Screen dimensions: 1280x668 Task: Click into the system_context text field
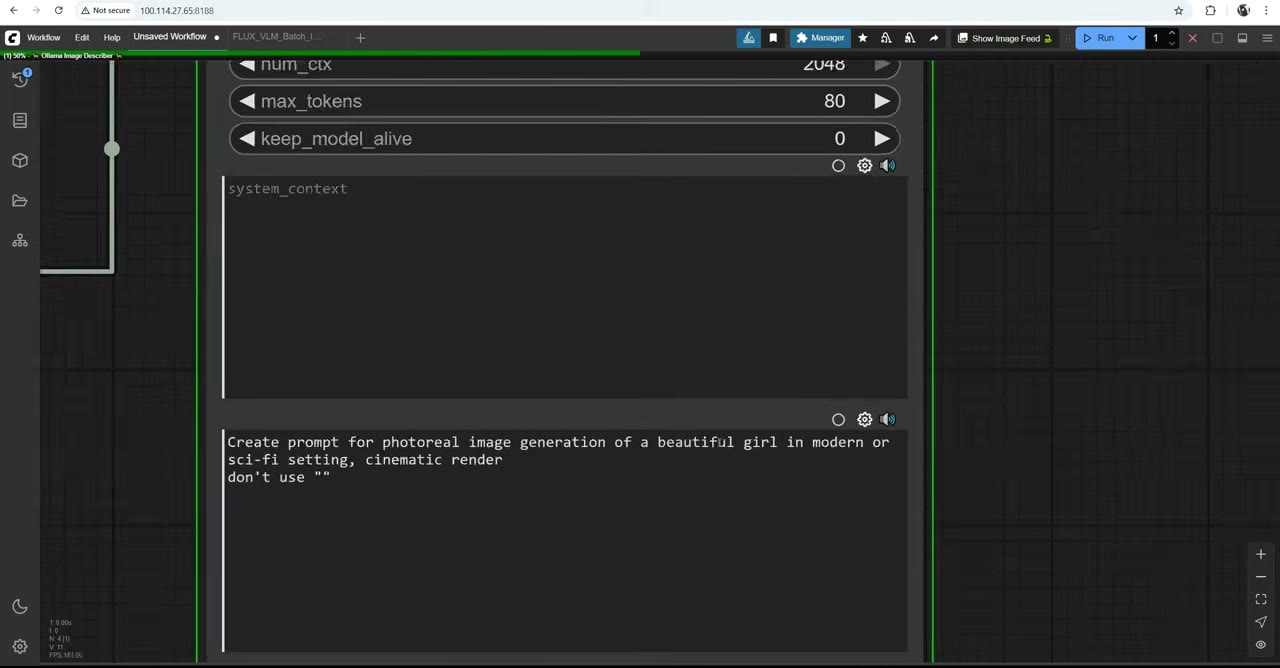click(x=565, y=288)
